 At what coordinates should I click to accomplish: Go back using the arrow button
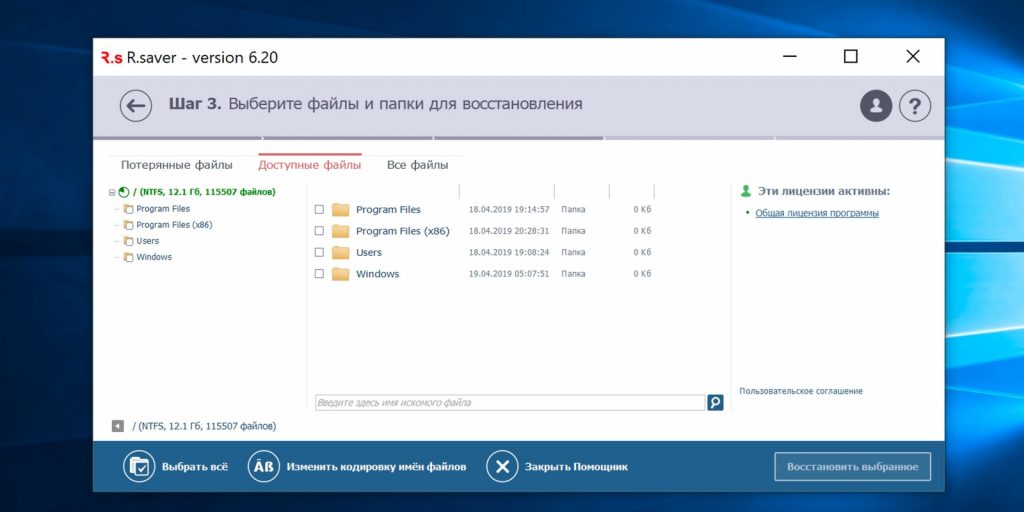tap(136, 105)
